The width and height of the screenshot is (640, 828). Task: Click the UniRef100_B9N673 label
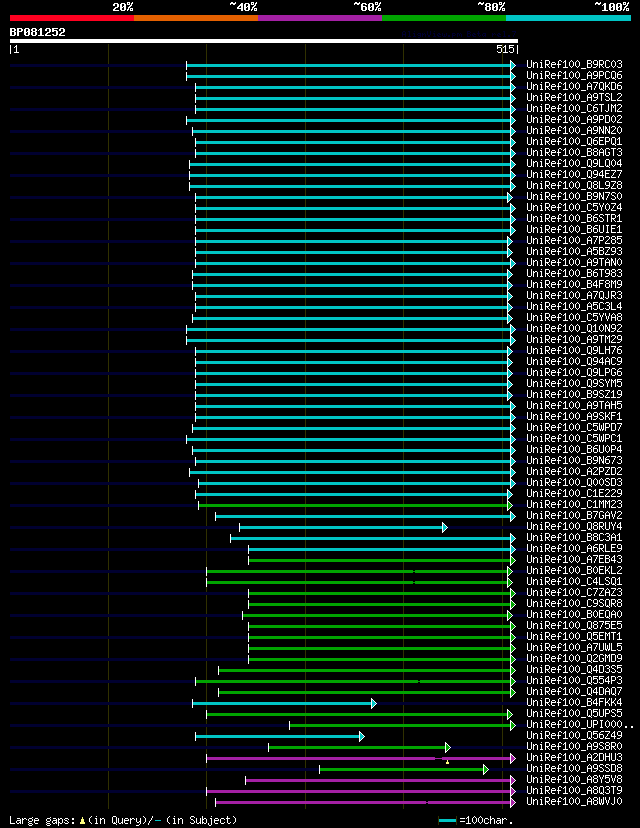(x=574, y=460)
